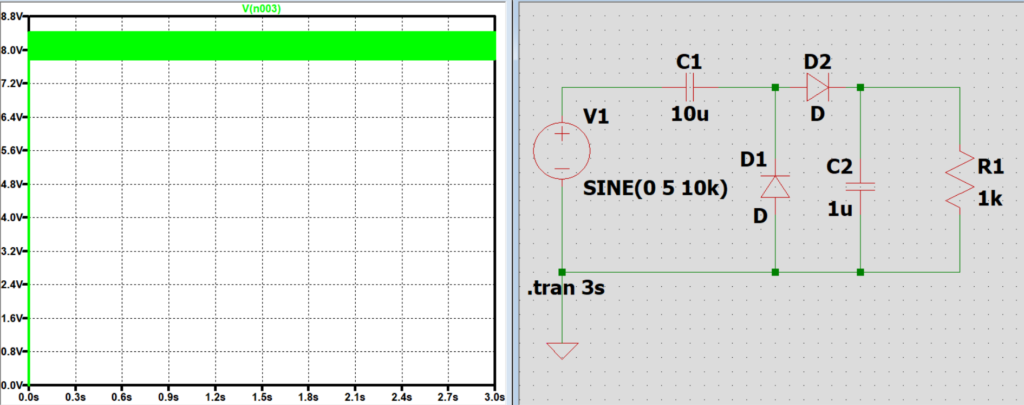Image resolution: width=1024 pixels, height=405 pixels.
Task: Click the D1 component label
Action: [754, 159]
